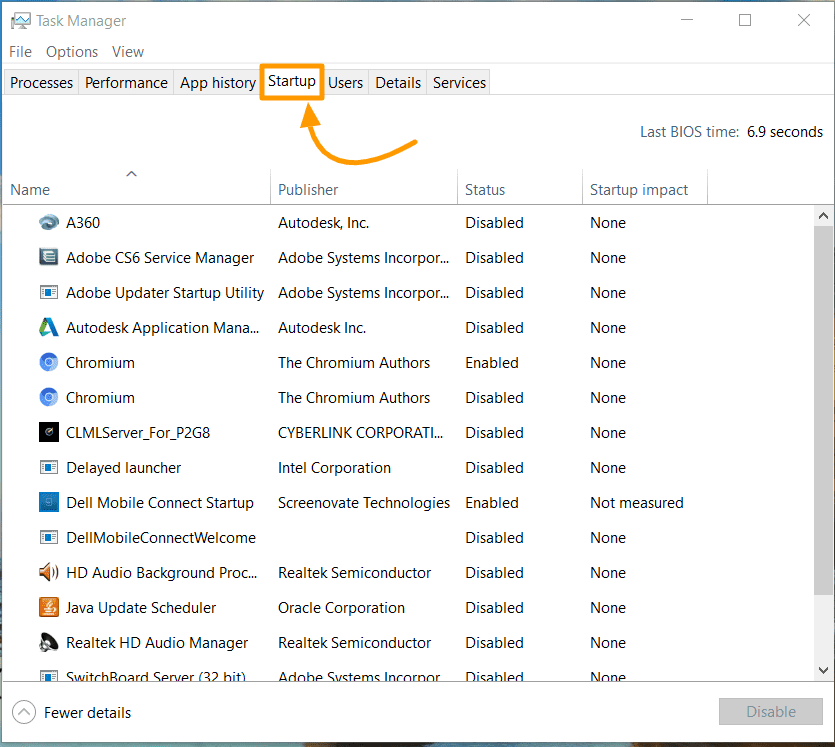Viewport: 835px width, 747px height.
Task: Sort the list by Name column
Action: pos(137,187)
